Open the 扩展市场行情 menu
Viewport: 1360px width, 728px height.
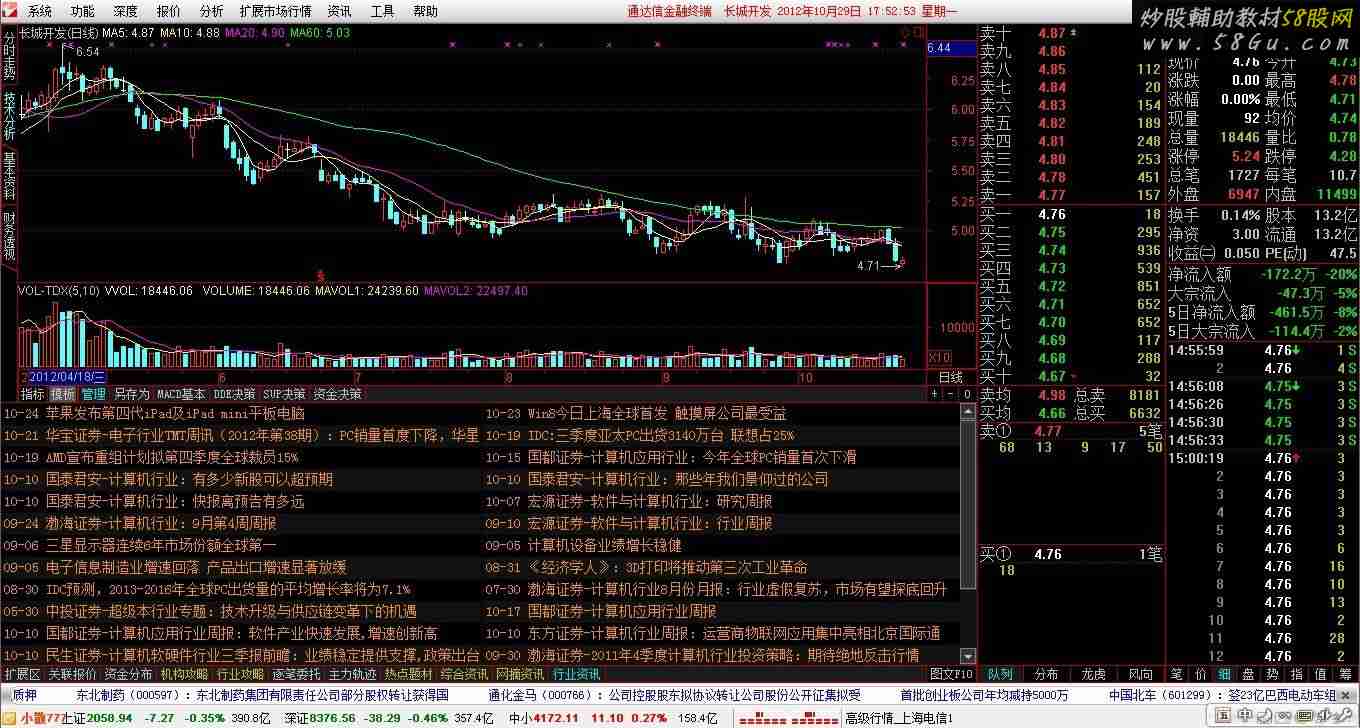(x=275, y=11)
